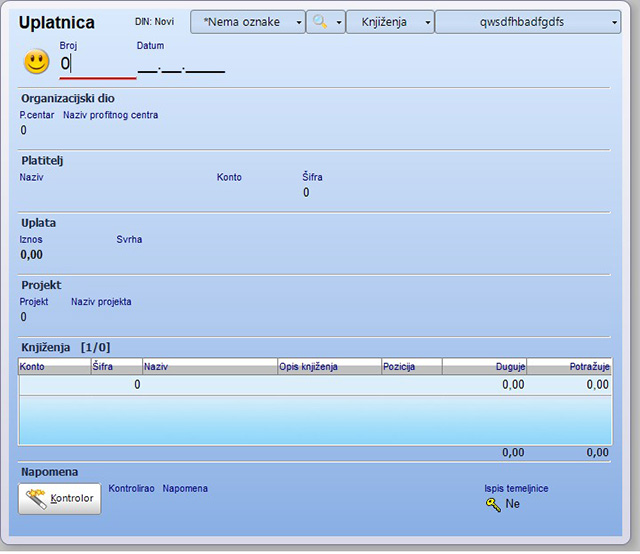Open the '*Nema oznake' dropdown

click(247, 22)
